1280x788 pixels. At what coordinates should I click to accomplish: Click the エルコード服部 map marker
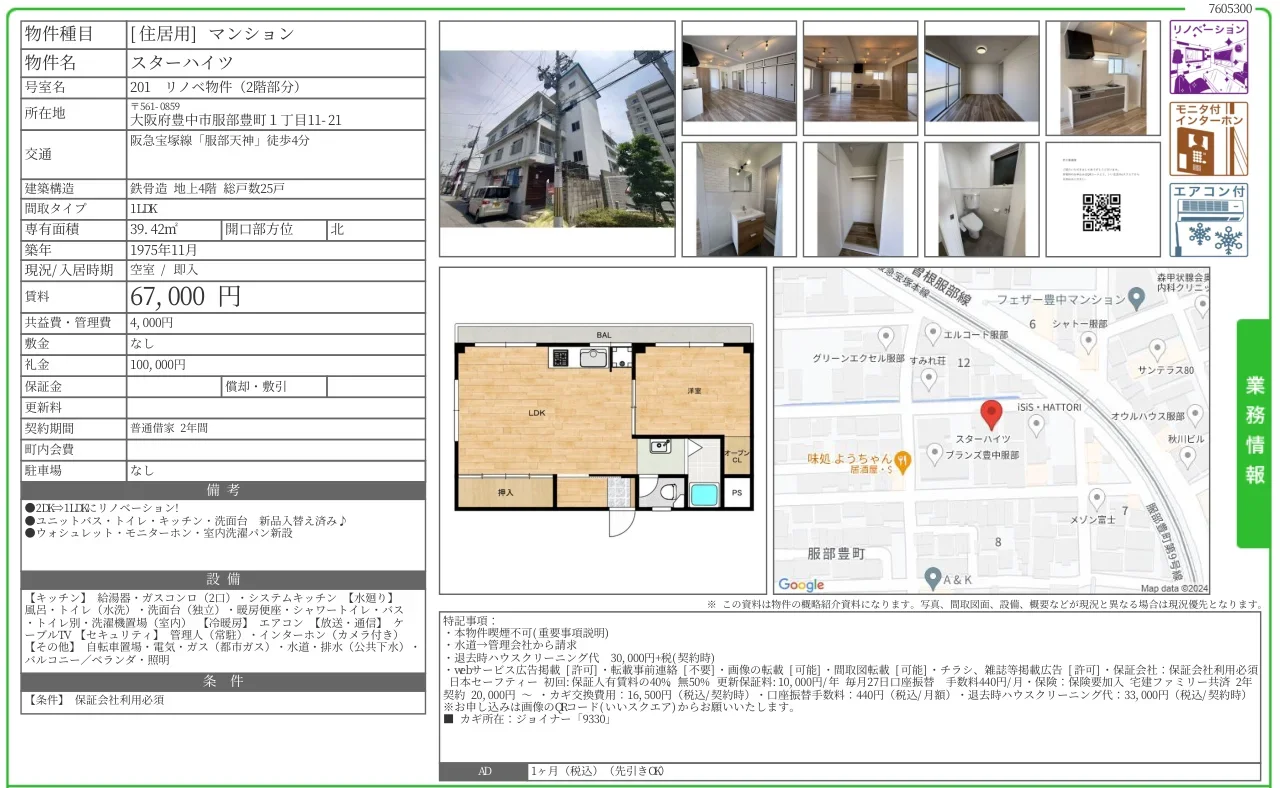tap(933, 331)
